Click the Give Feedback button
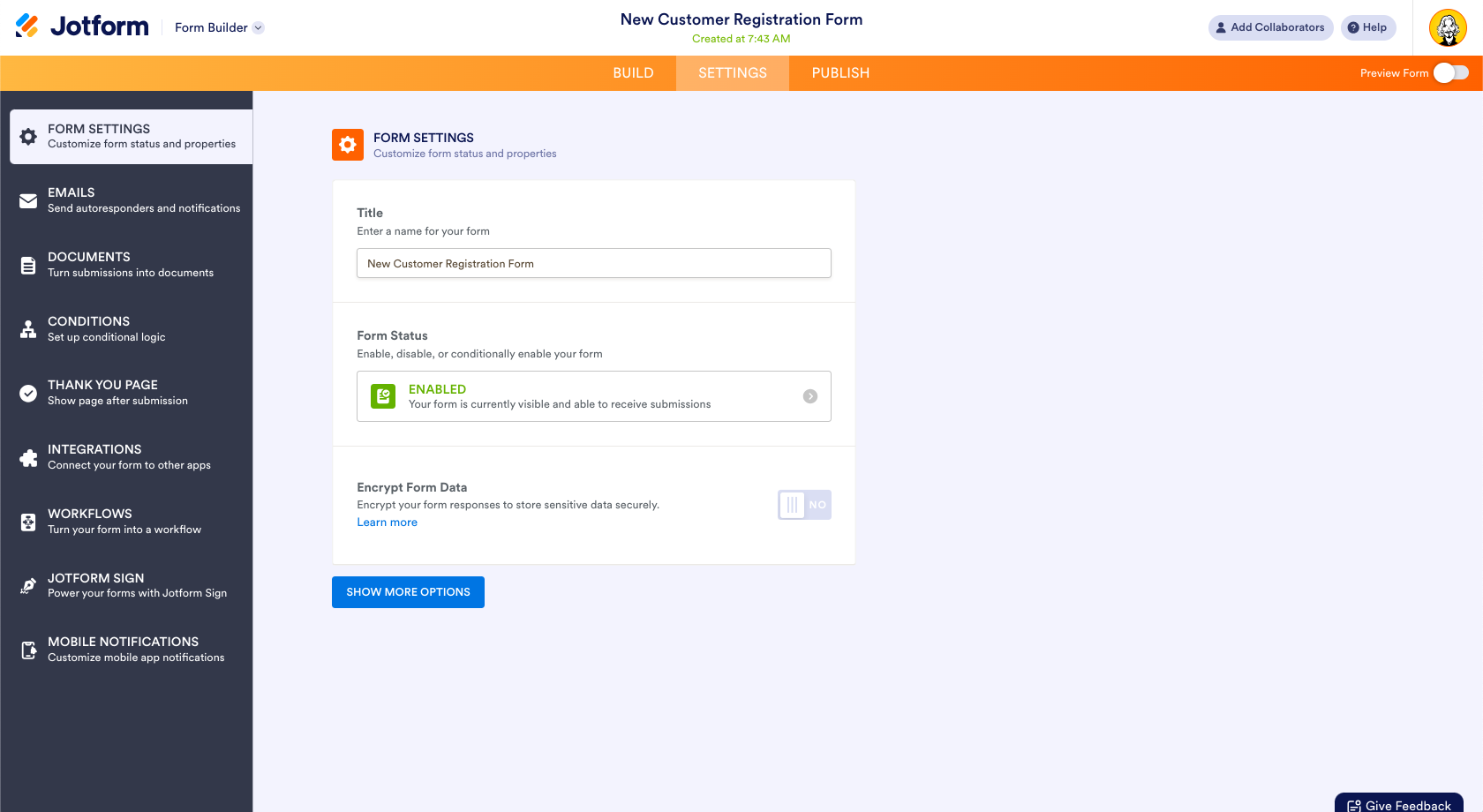 point(1399,804)
